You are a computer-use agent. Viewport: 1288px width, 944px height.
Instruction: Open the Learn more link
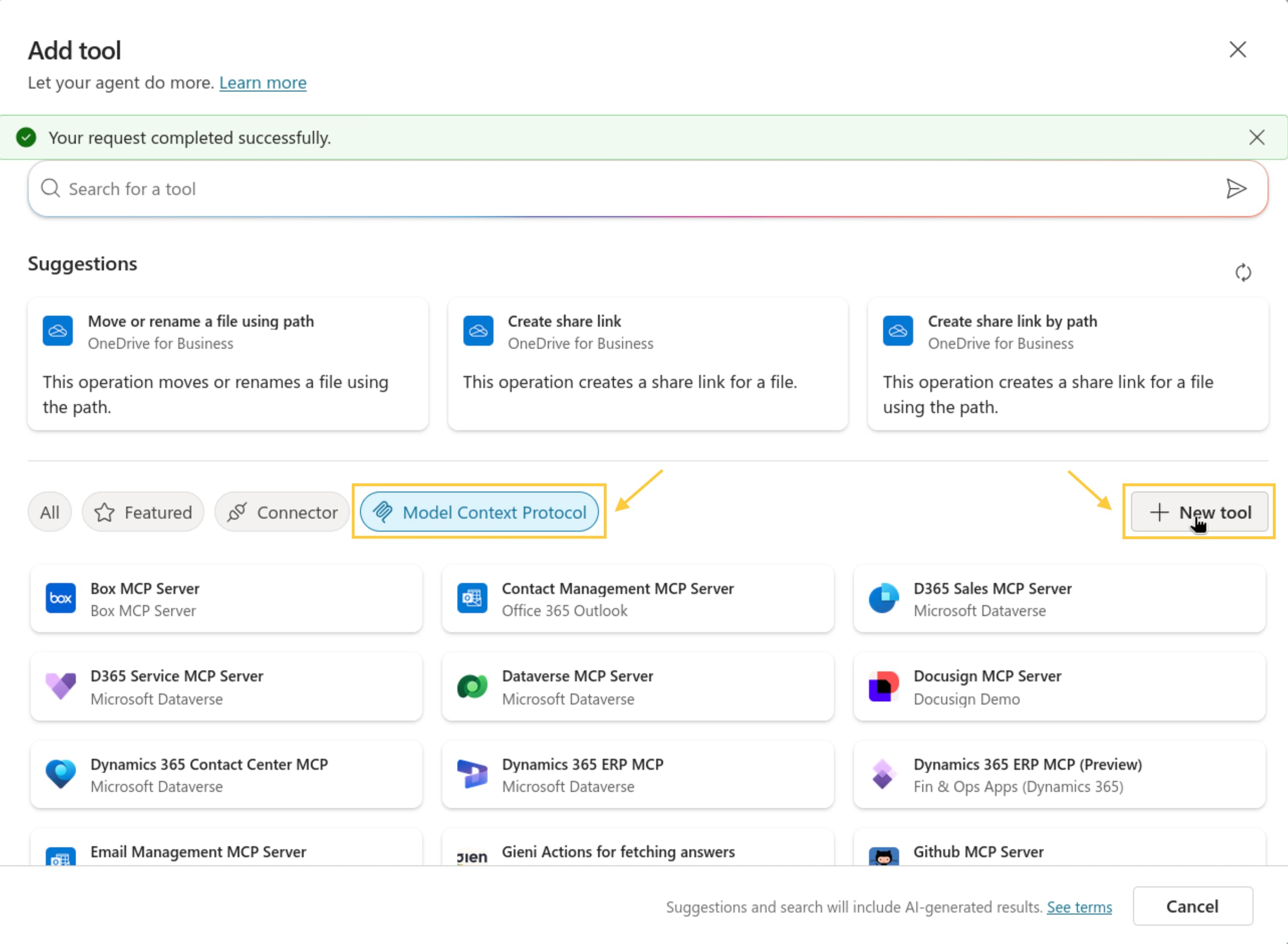263,83
